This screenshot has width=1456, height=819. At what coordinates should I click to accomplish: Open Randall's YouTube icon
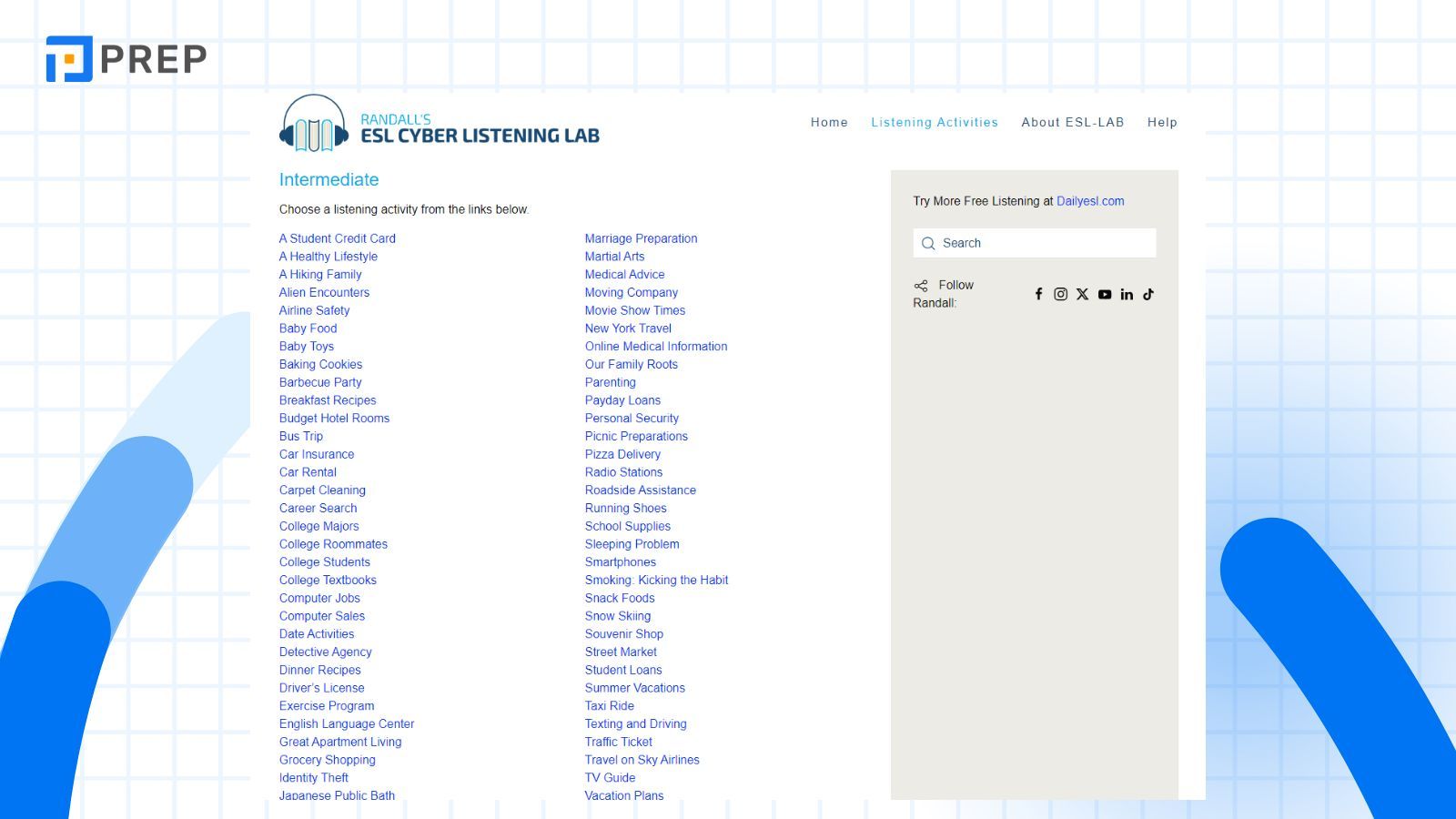[x=1105, y=294]
